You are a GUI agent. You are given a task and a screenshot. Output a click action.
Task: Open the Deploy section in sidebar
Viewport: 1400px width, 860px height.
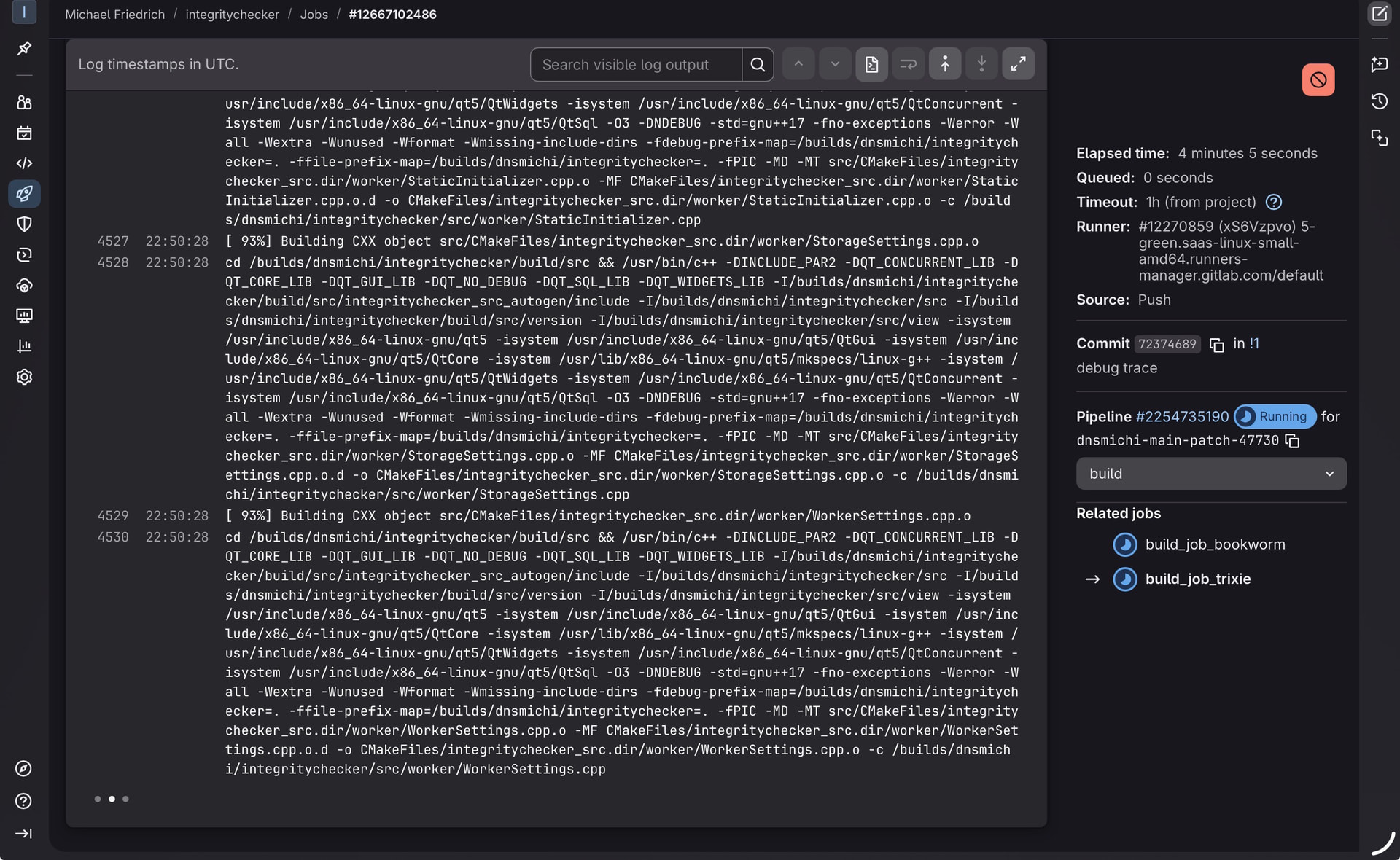[24, 255]
